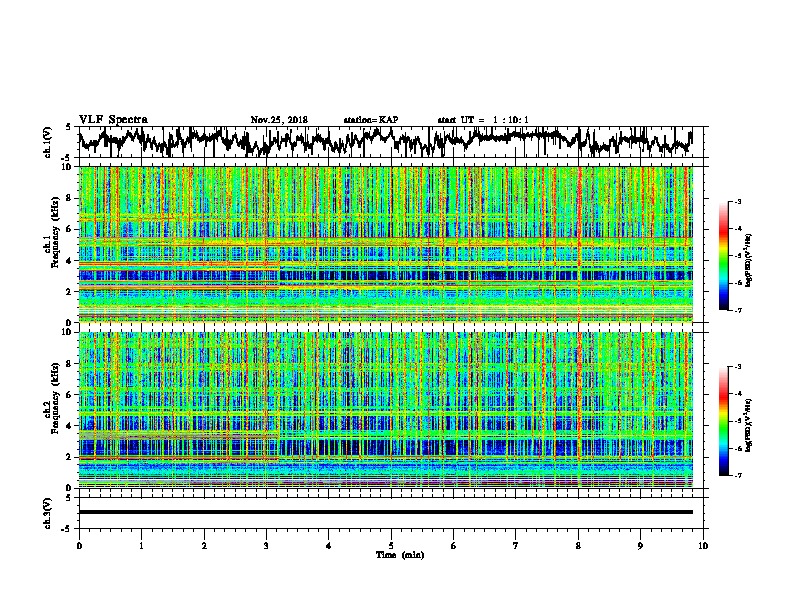Viewport: 792px width, 612px height.
Task: Click the ch.1 log PSD colorbar
Action: tap(723, 256)
